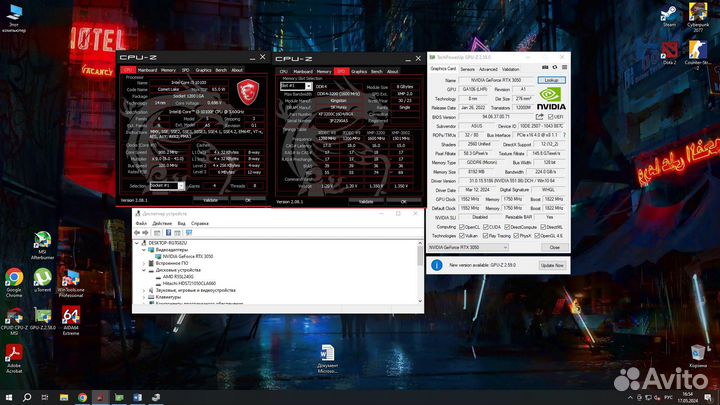The width and height of the screenshot is (720, 405).
Task: Open the Cyberpunk 2077 desktop shortcut
Action: (x=698, y=16)
